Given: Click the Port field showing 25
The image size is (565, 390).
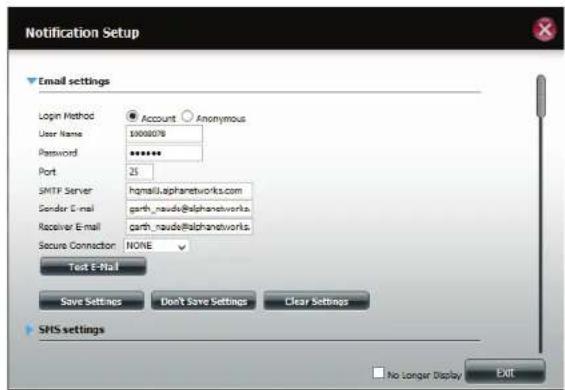Looking at the screenshot, I should 140,172.
